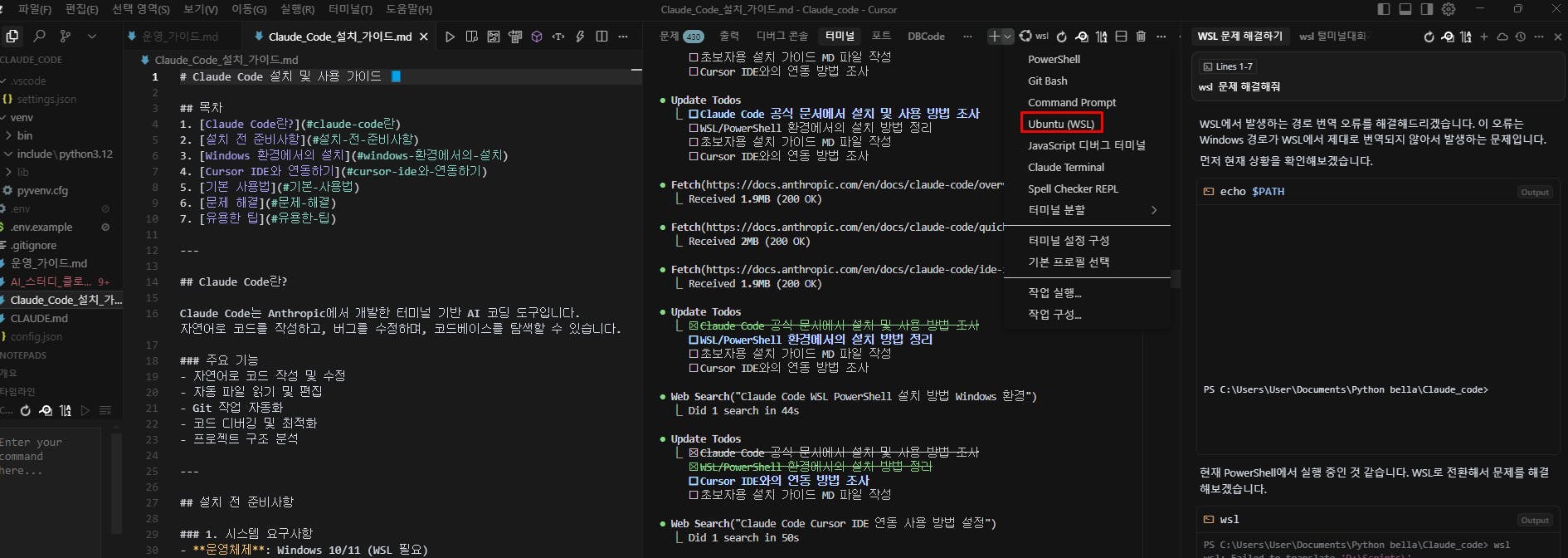Screen dimensions: 1568x558
Task: Open the 파일(F) menu
Action: (35, 9)
